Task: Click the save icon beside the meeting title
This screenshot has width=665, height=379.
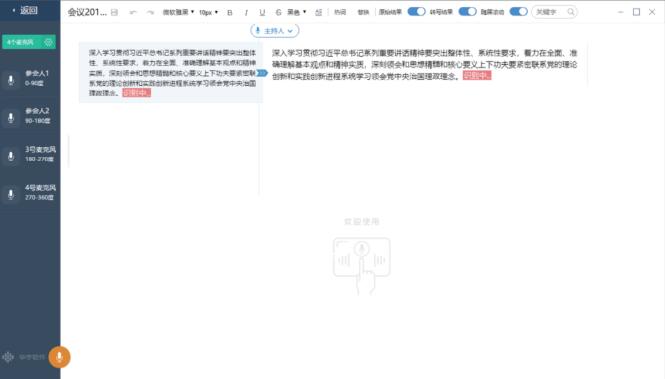Action: point(114,12)
